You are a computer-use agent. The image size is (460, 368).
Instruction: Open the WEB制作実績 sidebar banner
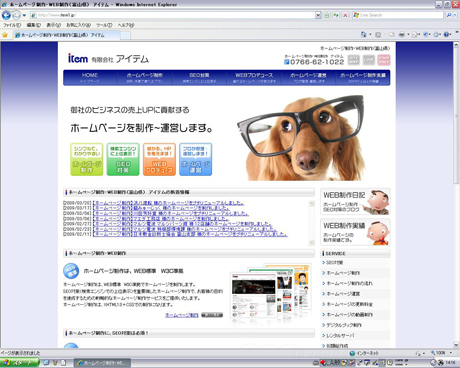coord(355,232)
